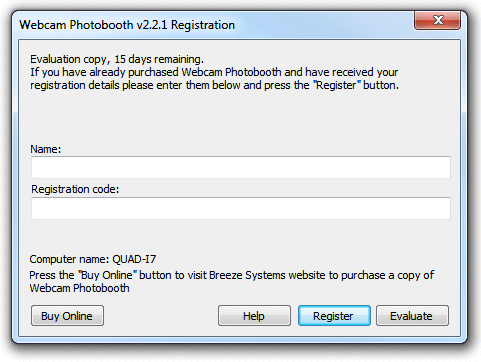
Task: Click the "registration details please enter" line
Action: tap(214, 85)
